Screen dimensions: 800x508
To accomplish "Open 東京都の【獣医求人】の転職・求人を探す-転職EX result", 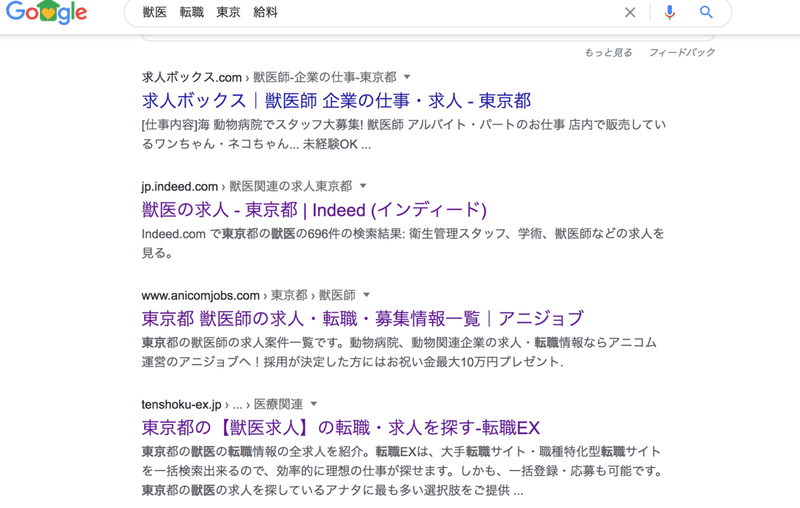I will click(x=341, y=427).
